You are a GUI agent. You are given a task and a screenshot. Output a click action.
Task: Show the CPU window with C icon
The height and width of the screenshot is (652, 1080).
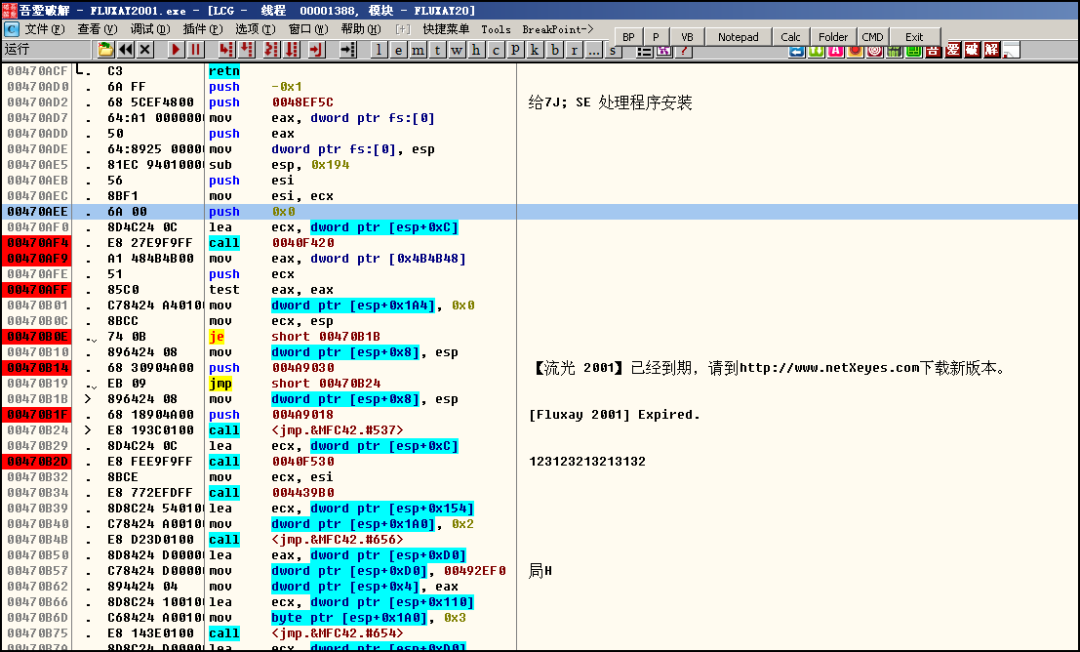[x=495, y=50]
